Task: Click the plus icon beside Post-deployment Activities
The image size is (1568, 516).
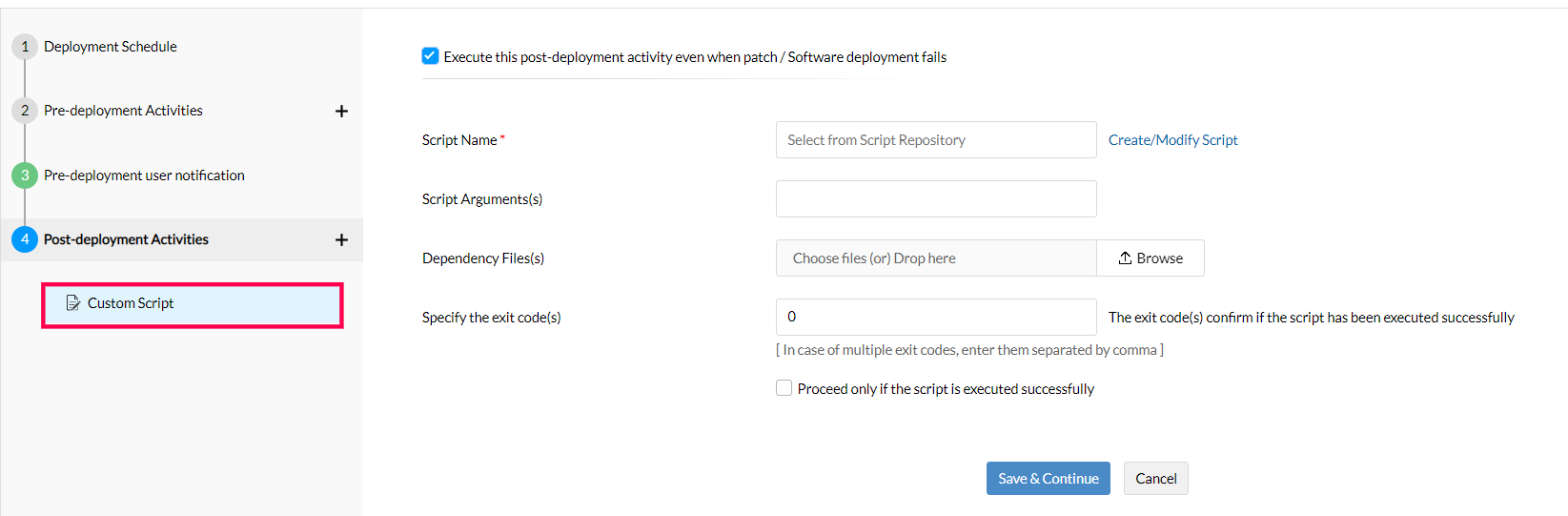Action: pos(341,240)
